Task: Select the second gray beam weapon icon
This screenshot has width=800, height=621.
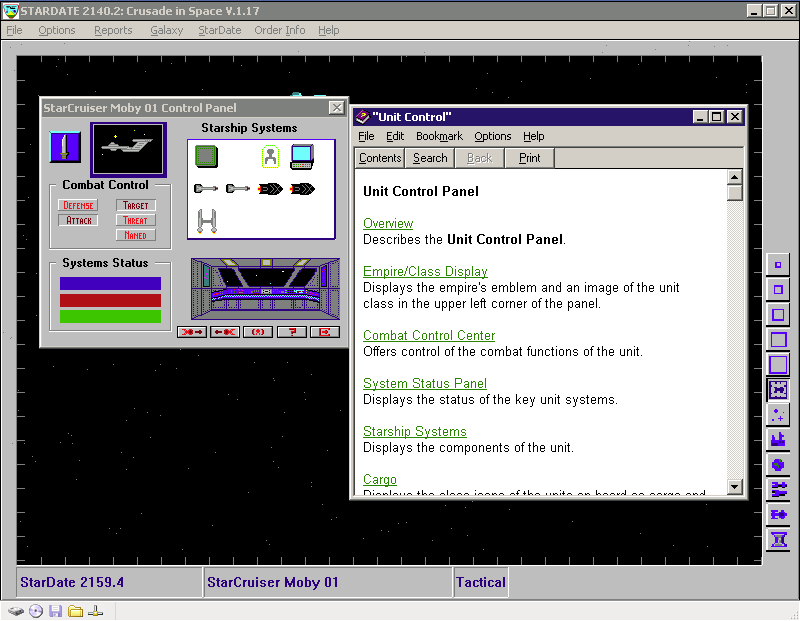Action: 238,189
